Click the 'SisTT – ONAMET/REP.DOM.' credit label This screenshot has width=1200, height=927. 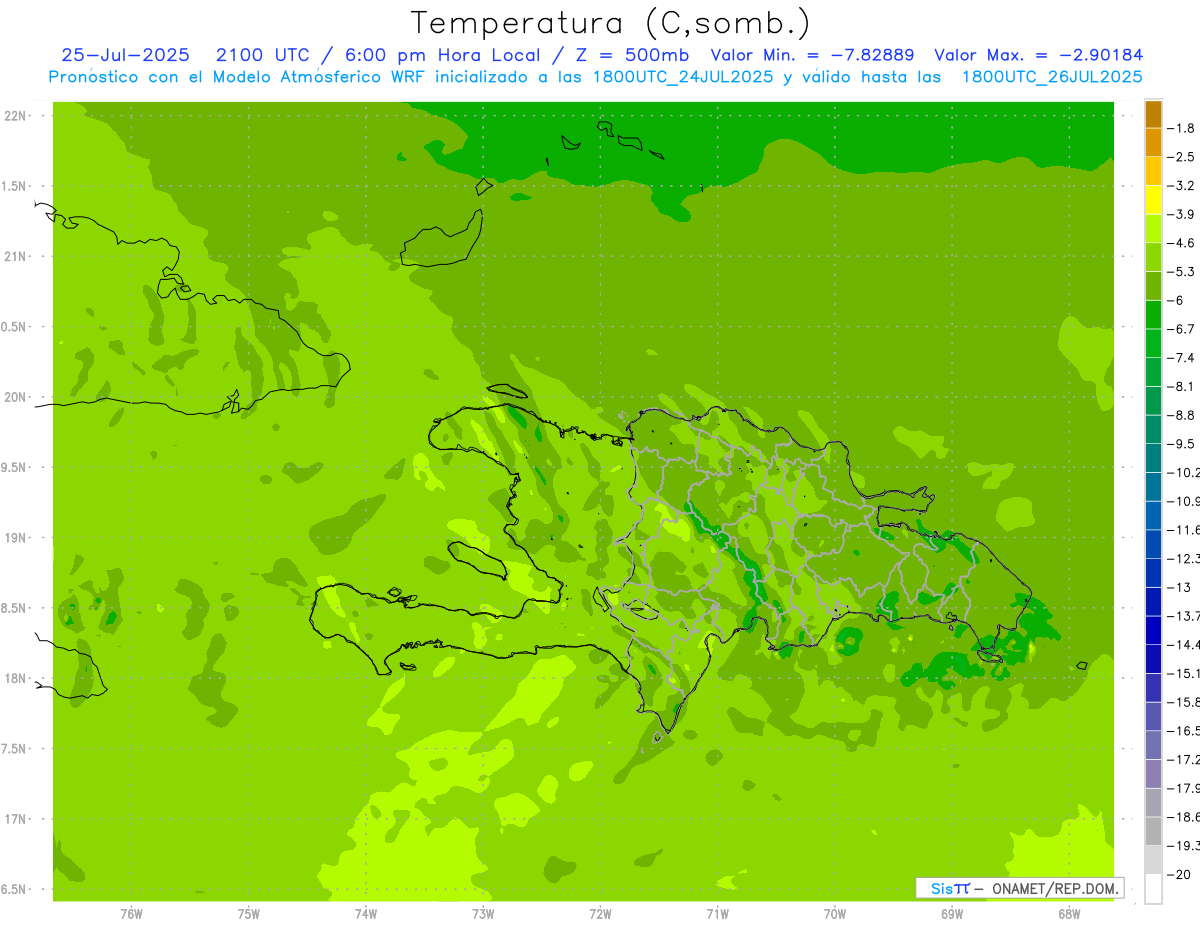1020,888
